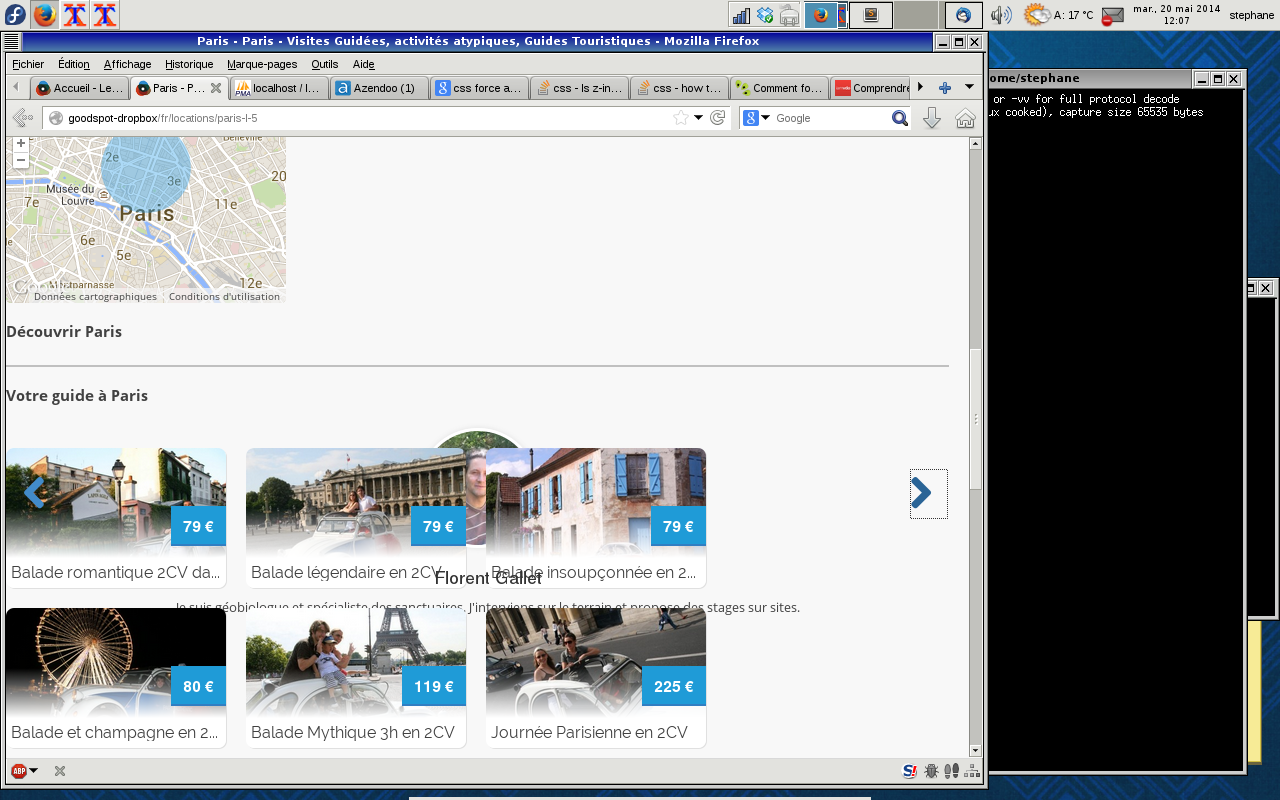Open the Édition menu
The height and width of the screenshot is (800, 1280).
[x=74, y=64]
